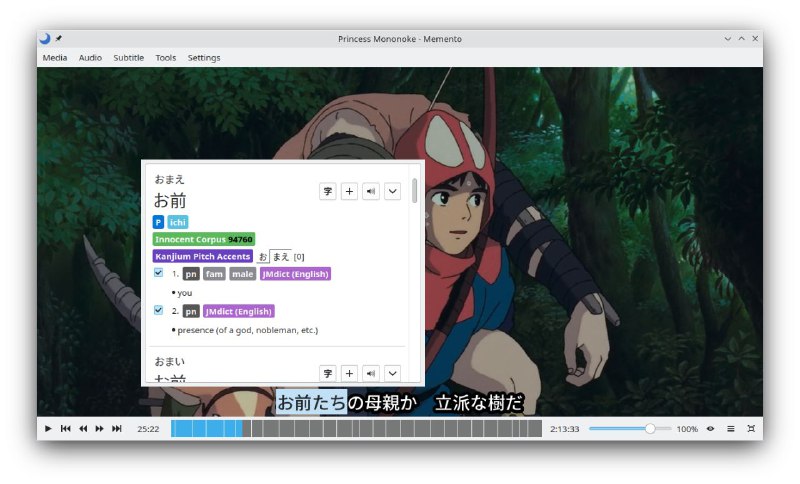Click the Kanjium Pitch Accents tag
This screenshot has width=800, height=484.
[203, 256]
